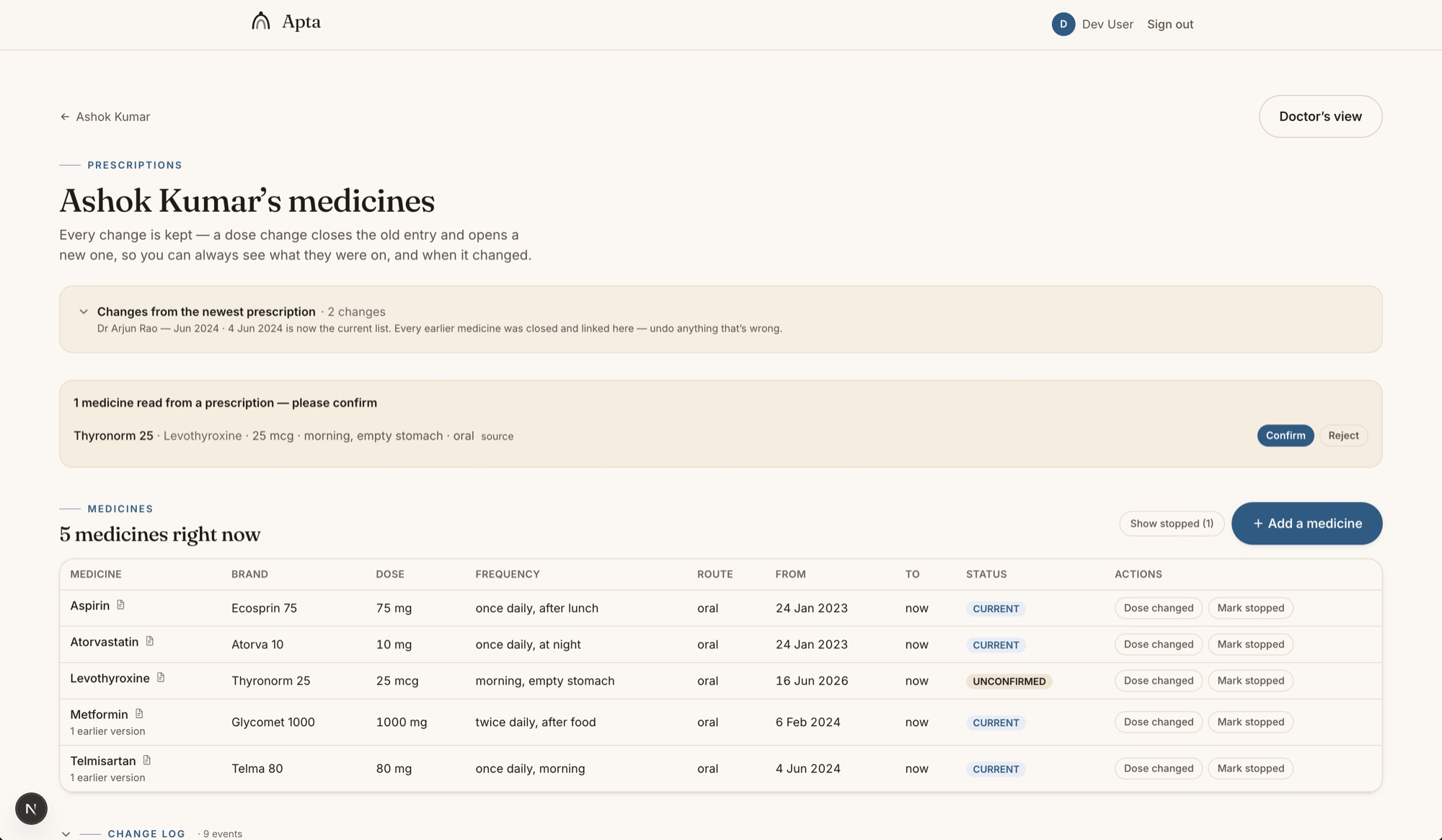Click Dose changed for Levothyroxine
The image size is (1442, 840).
pos(1159,681)
